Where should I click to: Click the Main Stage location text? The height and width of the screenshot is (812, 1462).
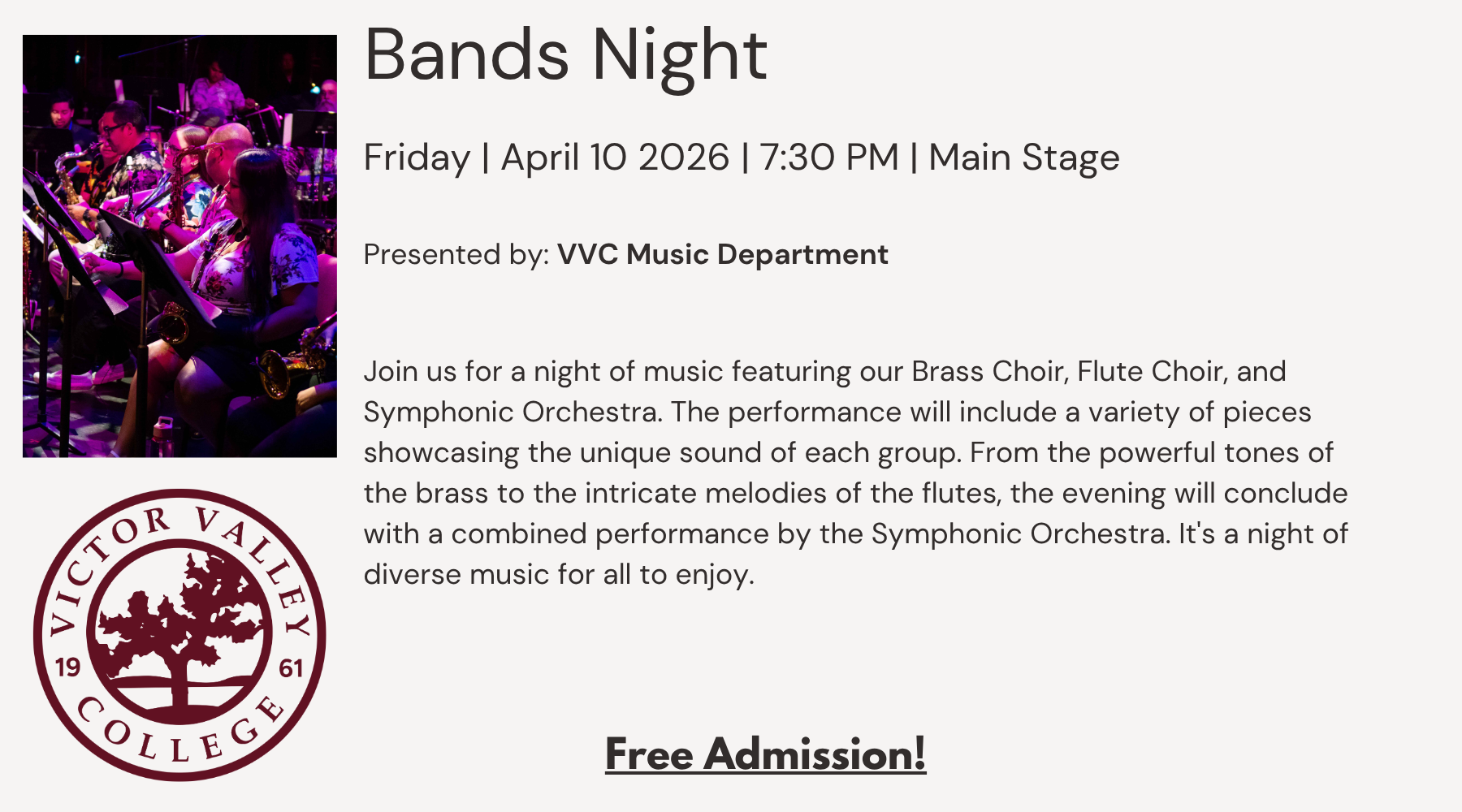coord(1023,158)
